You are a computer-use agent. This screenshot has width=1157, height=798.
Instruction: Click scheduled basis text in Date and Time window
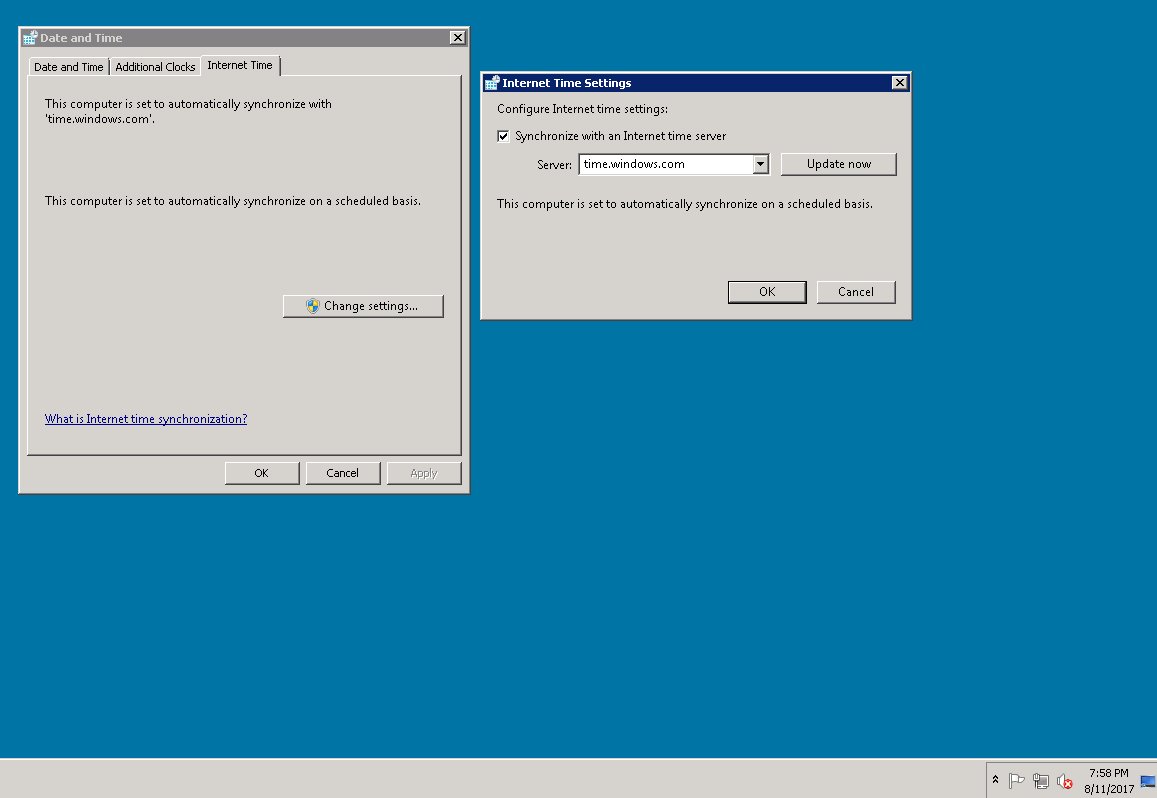(x=232, y=201)
